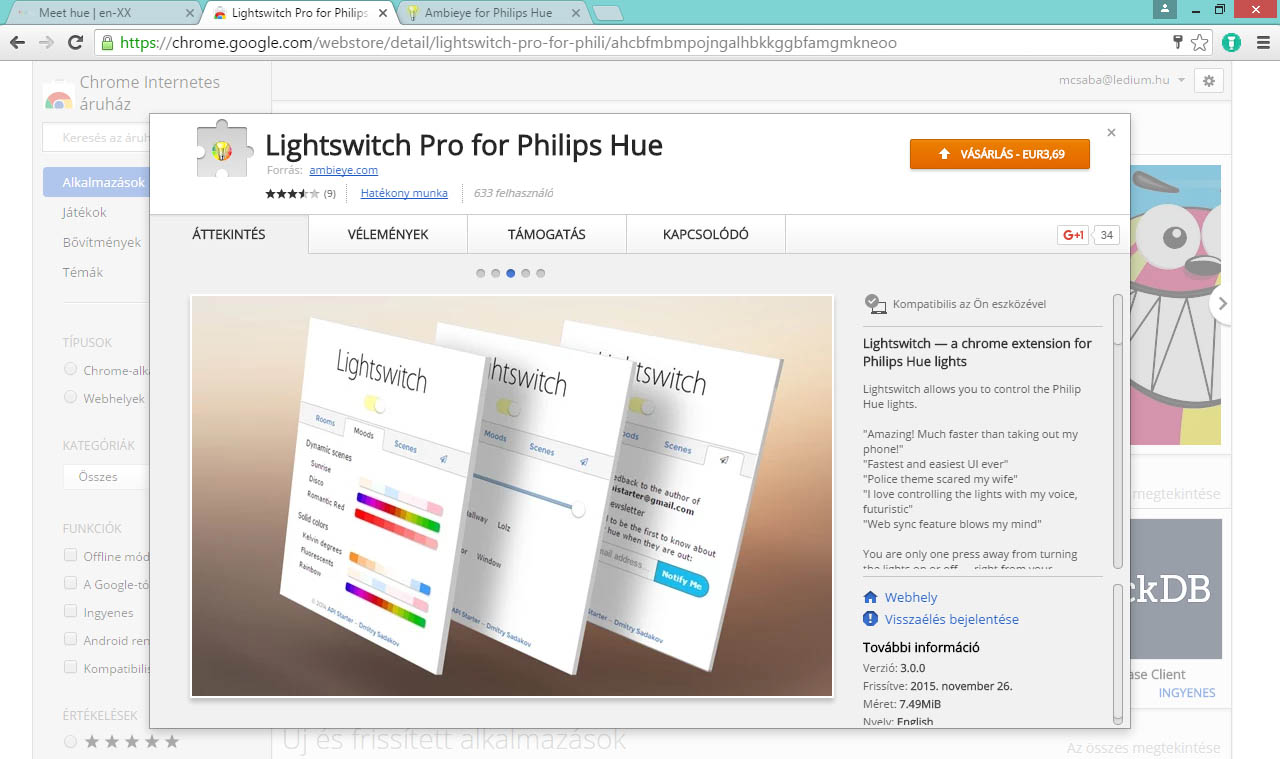Advance the background carousel with right chevron
Image resolution: width=1280 pixels, height=759 pixels.
tap(1221, 303)
